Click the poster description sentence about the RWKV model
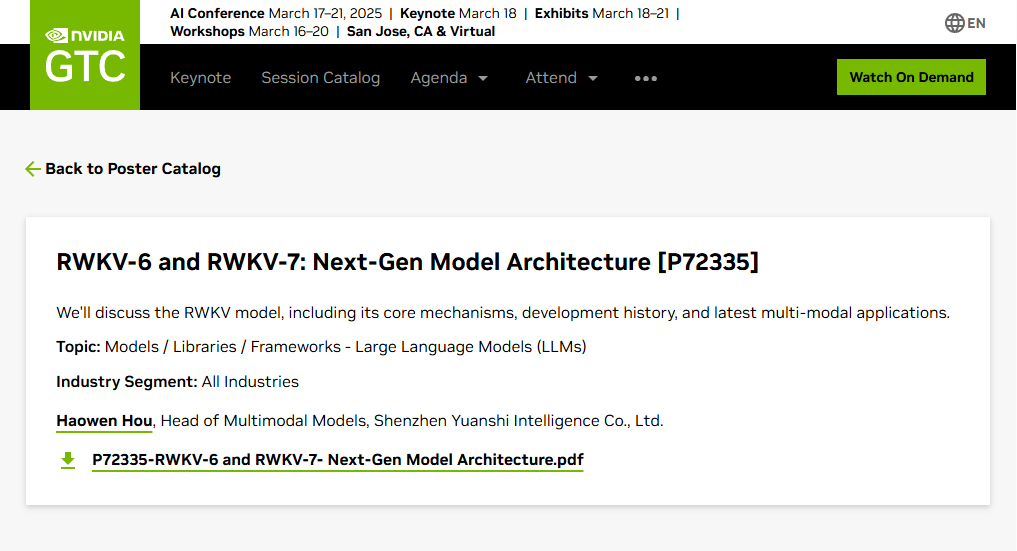Viewport: 1017px width, 551px height. [503, 312]
